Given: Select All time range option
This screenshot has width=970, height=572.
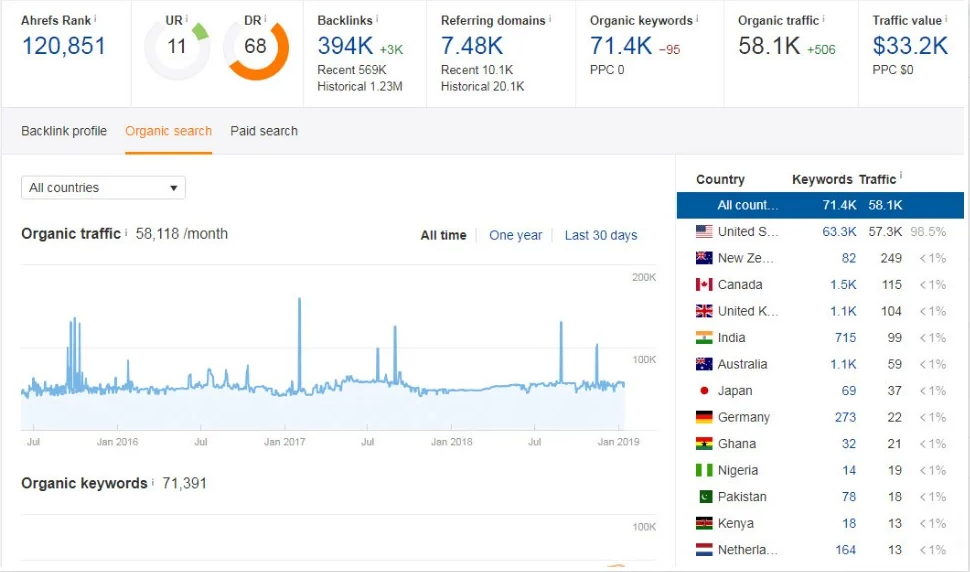Looking at the screenshot, I should pyautogui.click(x=443, y=236).
